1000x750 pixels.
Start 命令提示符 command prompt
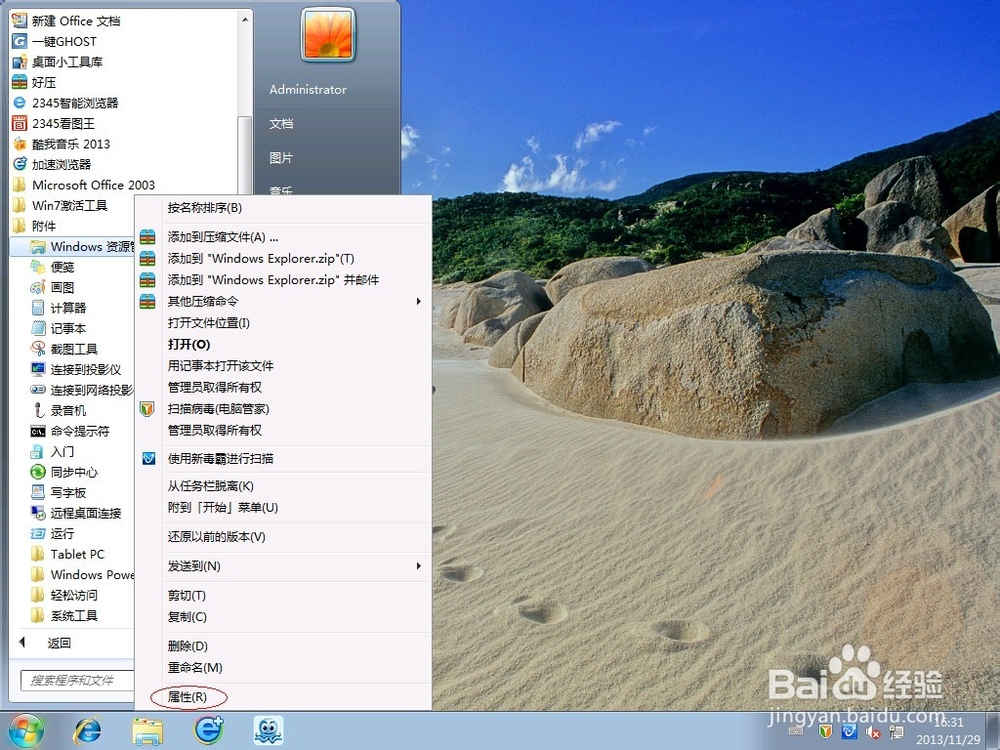click(68, 430)
